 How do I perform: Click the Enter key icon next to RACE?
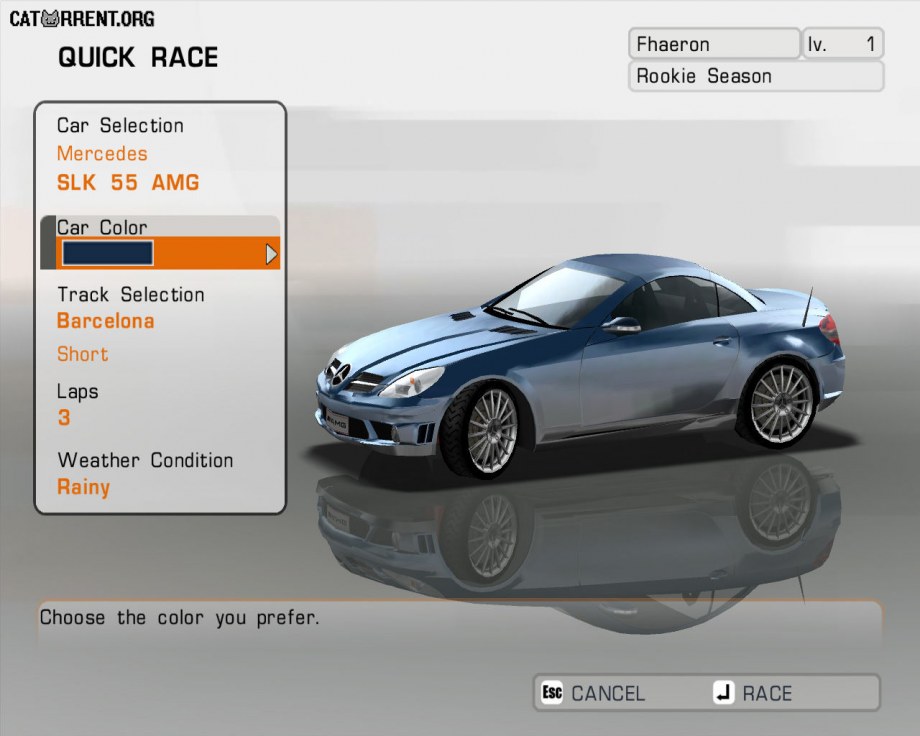tap(724, 693)
